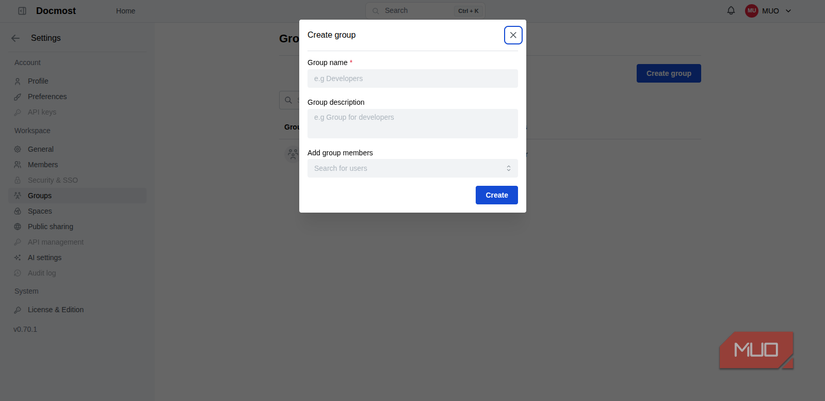Open the Add group members dropdown

pyautogui.click(x=412, y=168)
